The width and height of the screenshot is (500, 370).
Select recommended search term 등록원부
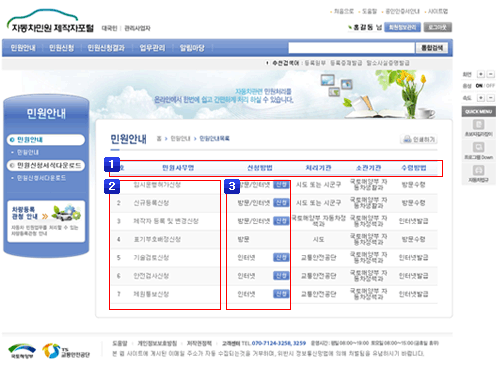coord(315,63)
